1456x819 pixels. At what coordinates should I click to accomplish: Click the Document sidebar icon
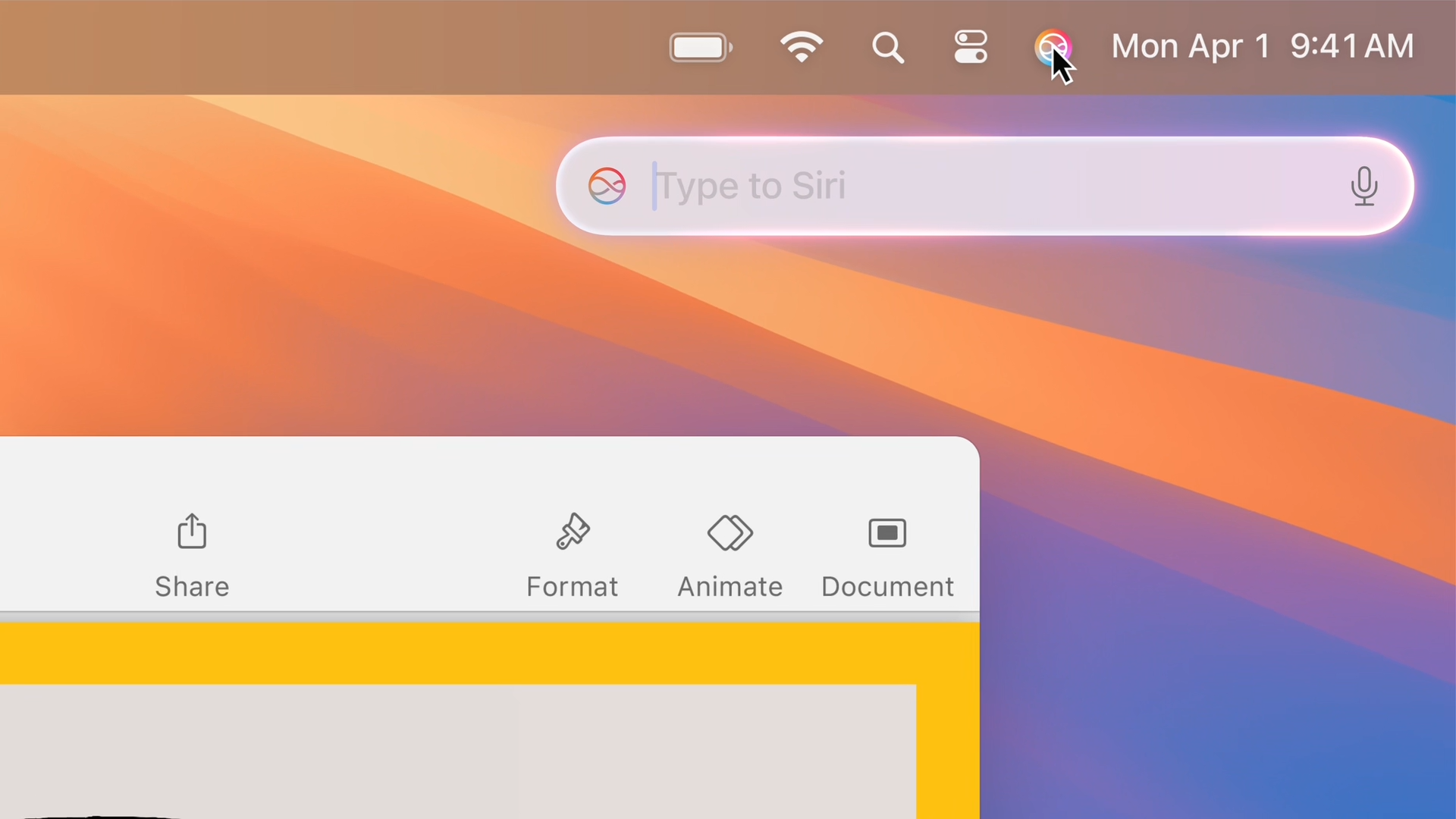point(886,533)
